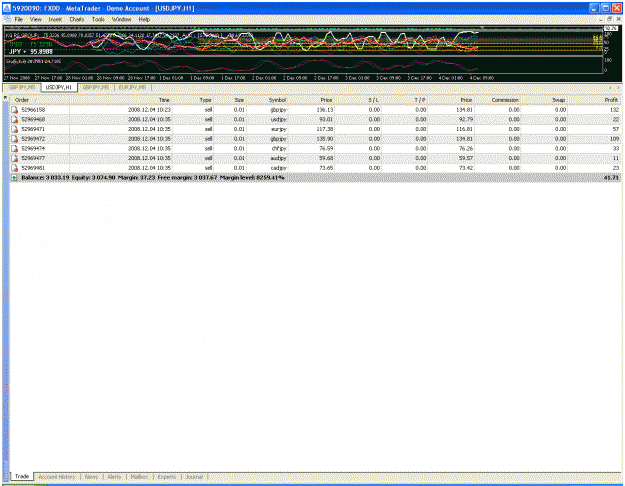Click the green Balance row icon

point(14,178)
